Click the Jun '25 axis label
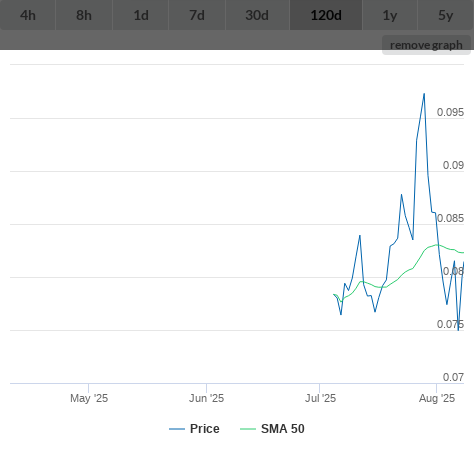 206,398
